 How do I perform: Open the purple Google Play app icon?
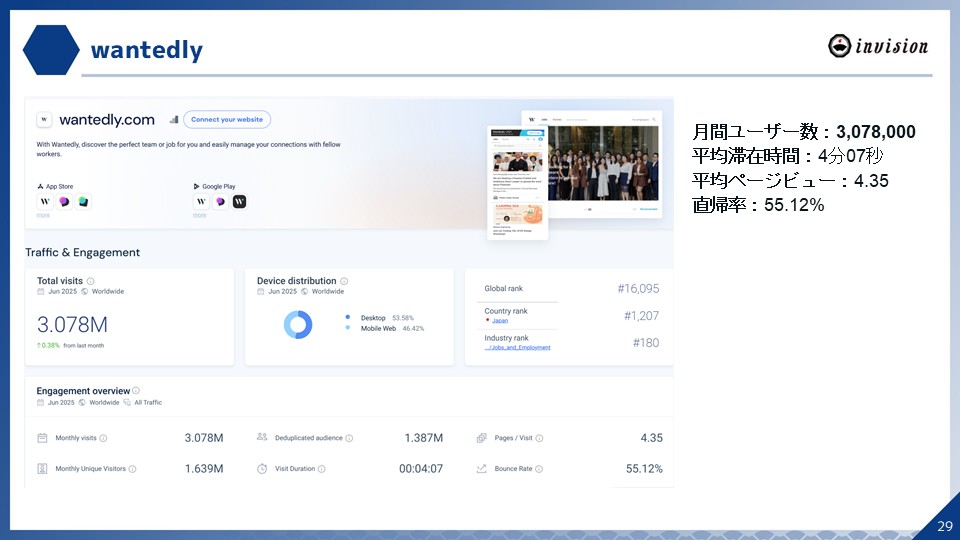[x=220, y=201]
